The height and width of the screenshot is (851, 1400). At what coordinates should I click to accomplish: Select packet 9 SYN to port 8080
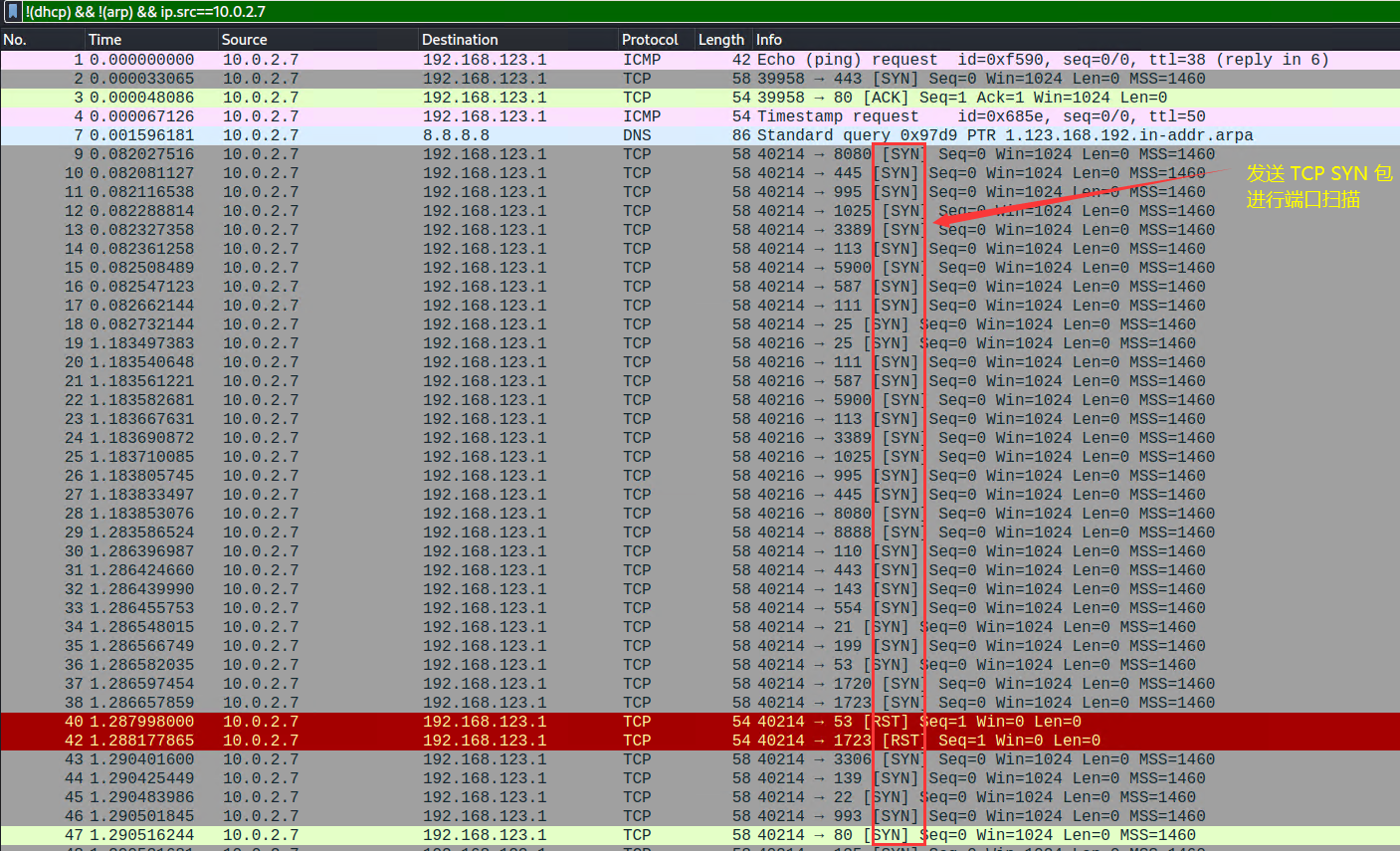click(700, 154)
